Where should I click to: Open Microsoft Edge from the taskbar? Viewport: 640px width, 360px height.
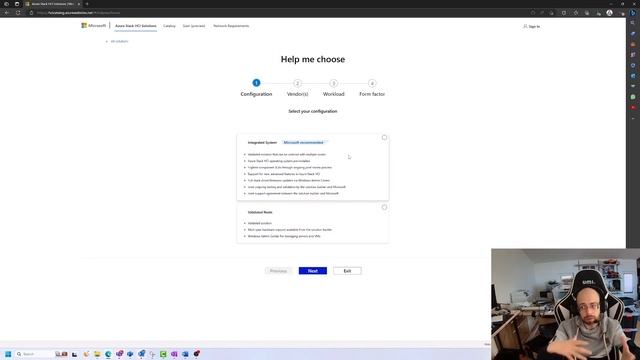click(108, 354)
